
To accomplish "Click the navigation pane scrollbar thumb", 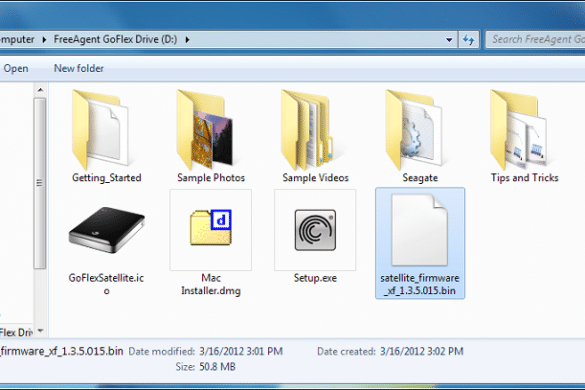I will (x=40, y=183).
